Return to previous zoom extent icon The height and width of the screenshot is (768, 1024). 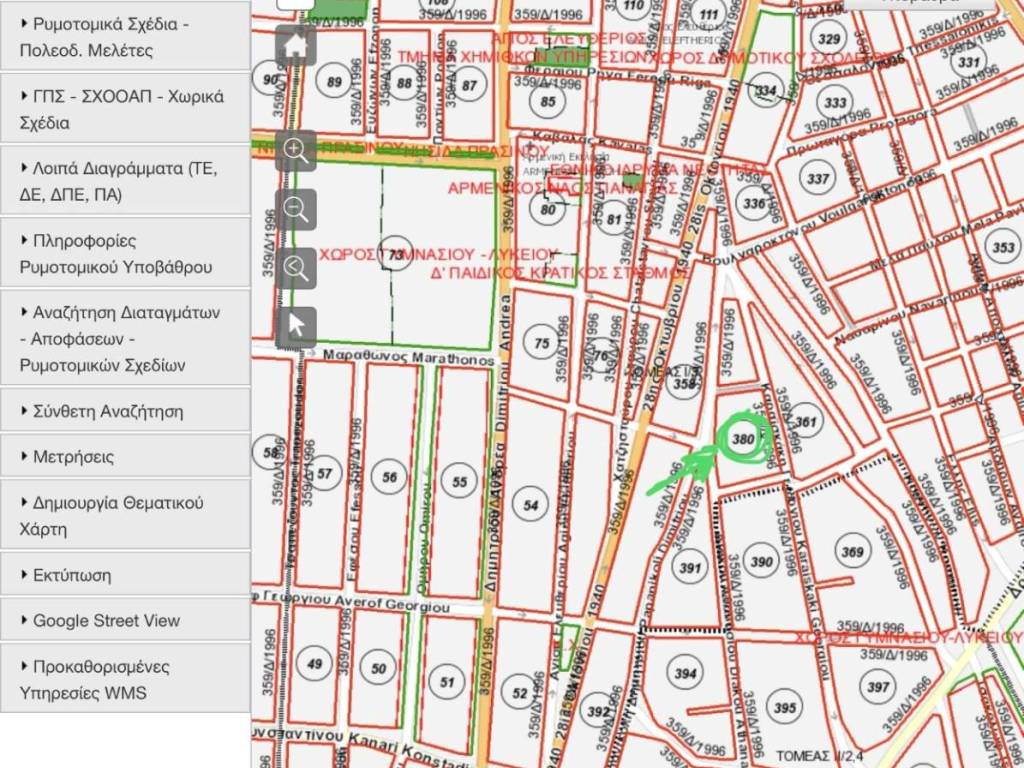295,267
